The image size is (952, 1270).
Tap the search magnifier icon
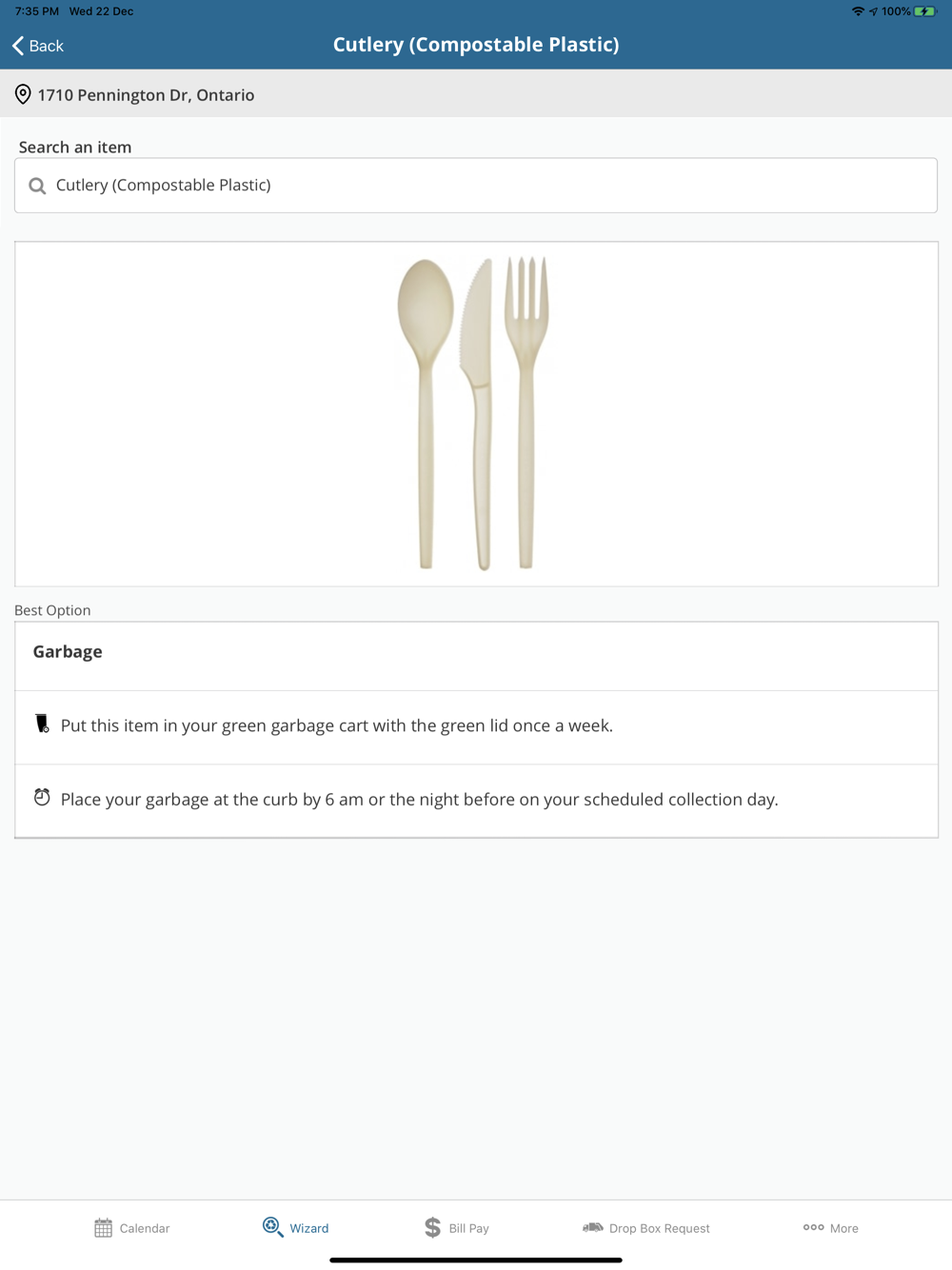37,186
